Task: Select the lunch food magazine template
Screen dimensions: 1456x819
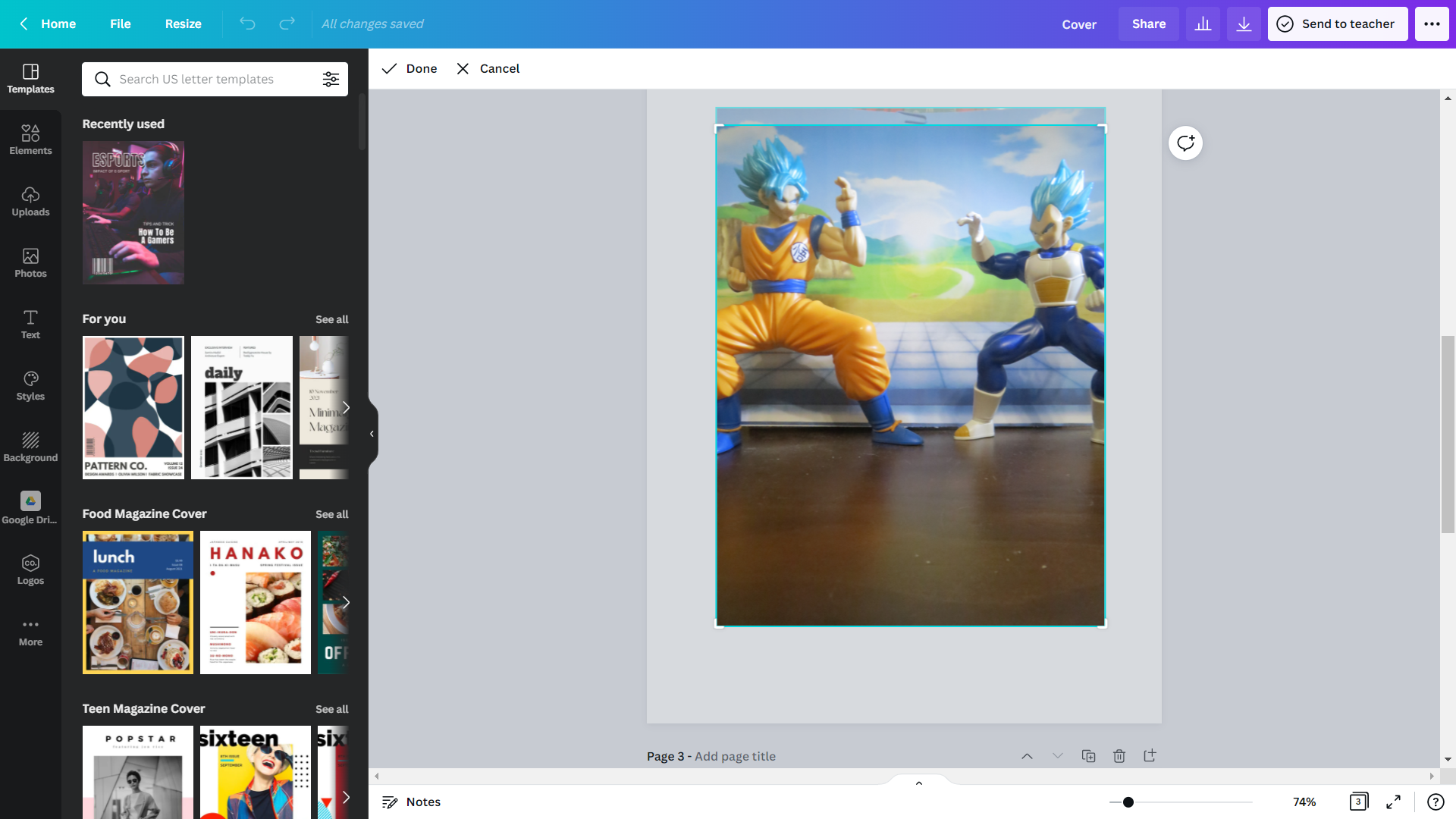Action: click(x=138, y=602)
